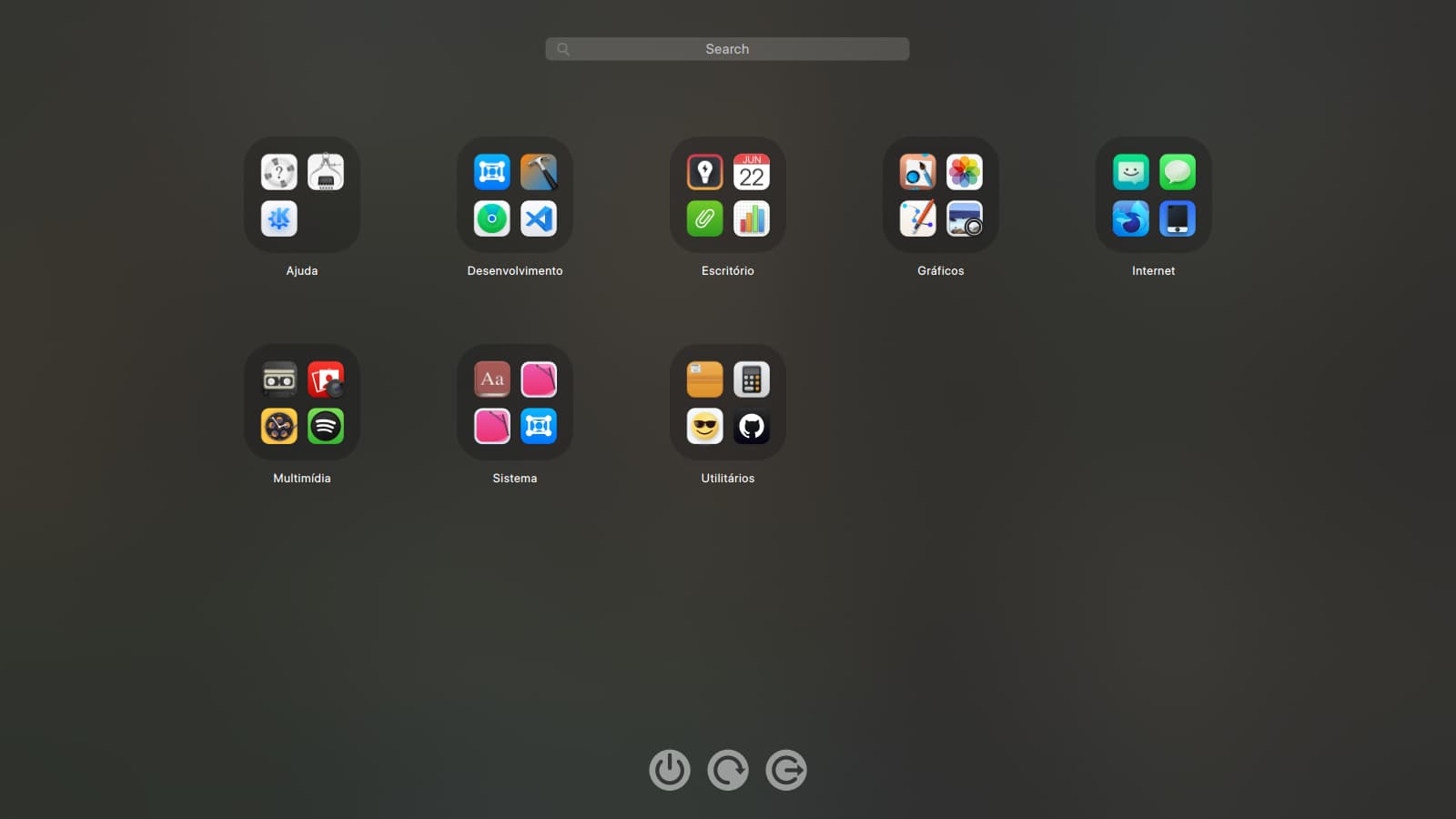Click the blue phone device icon in Internet
The height and width of the screenshot is (819, 1456).
(x=1178, y=218)
